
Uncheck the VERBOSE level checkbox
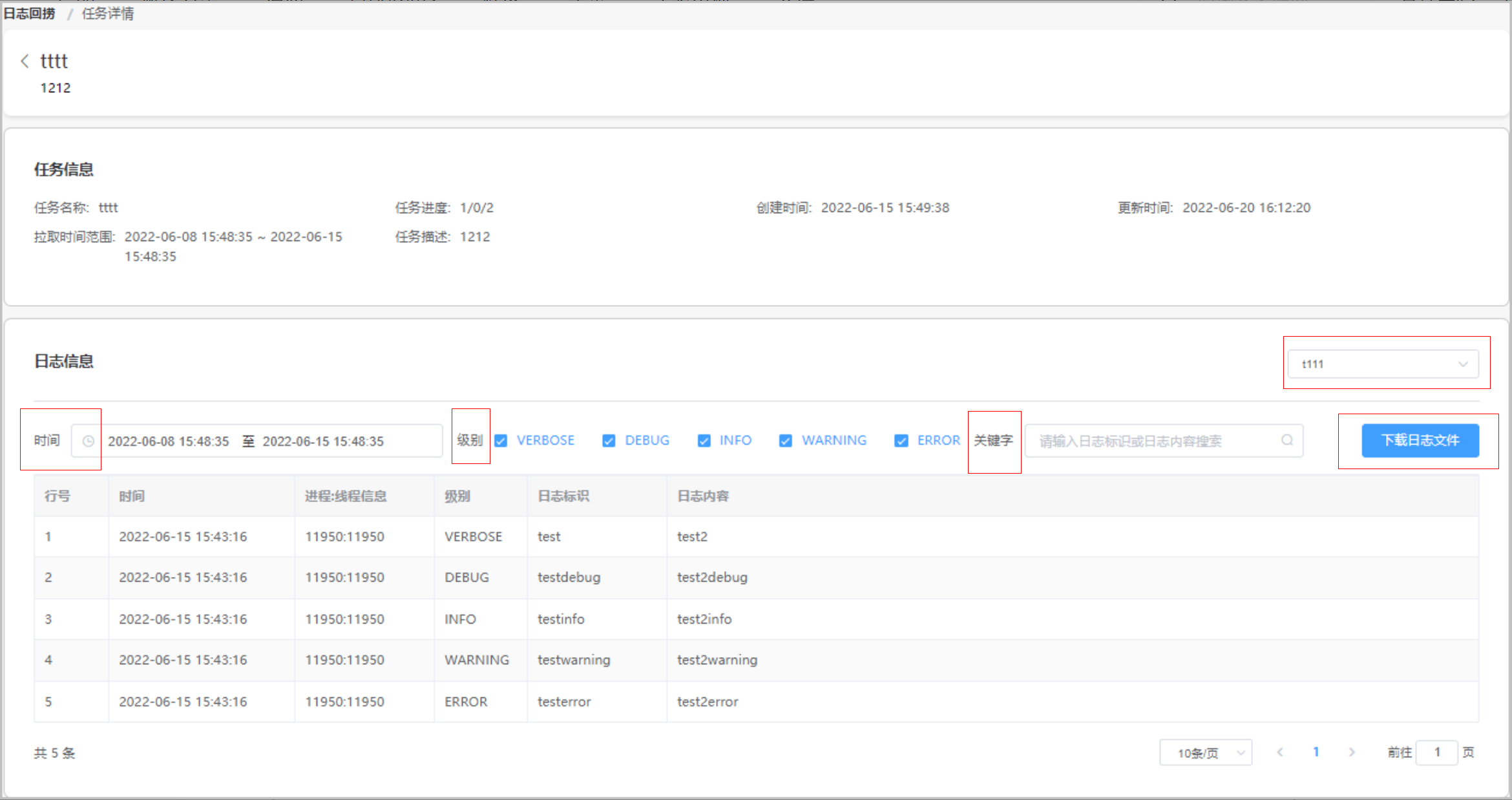(x=501, y=441)
